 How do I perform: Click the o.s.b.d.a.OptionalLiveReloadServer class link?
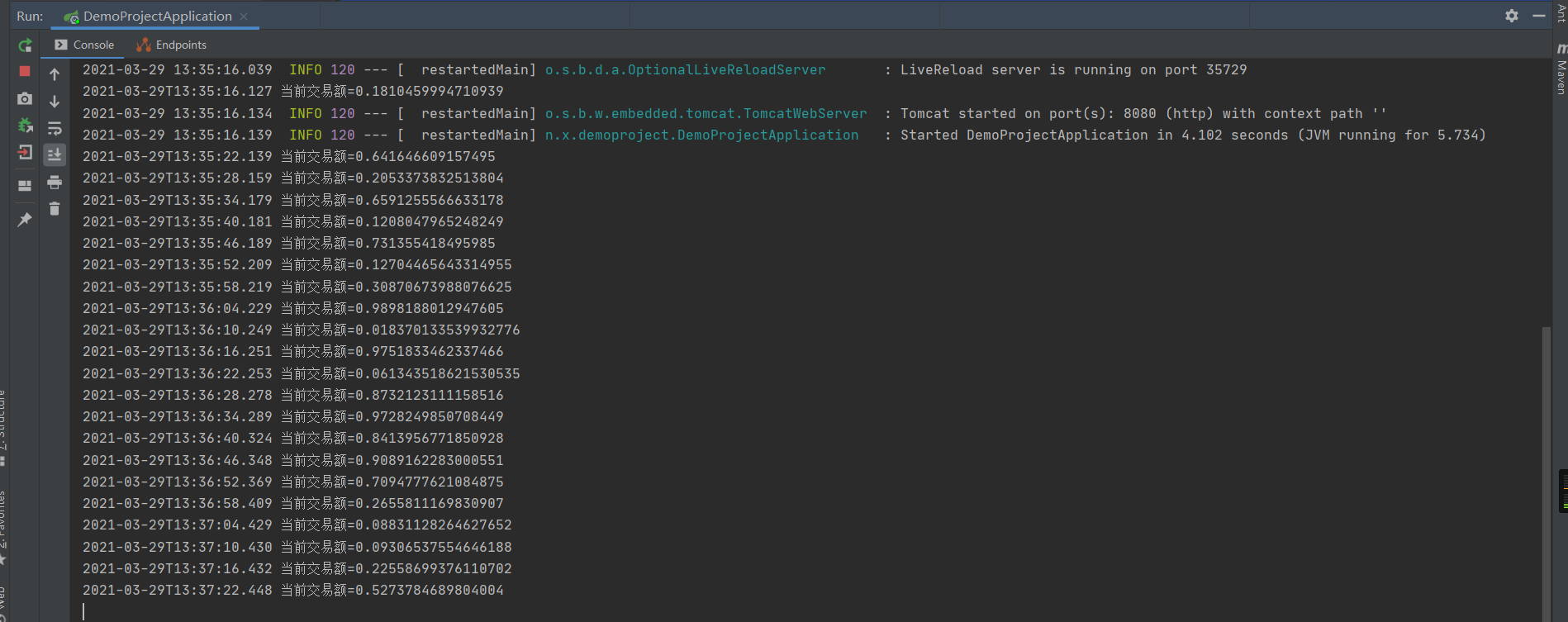point(685,70)
